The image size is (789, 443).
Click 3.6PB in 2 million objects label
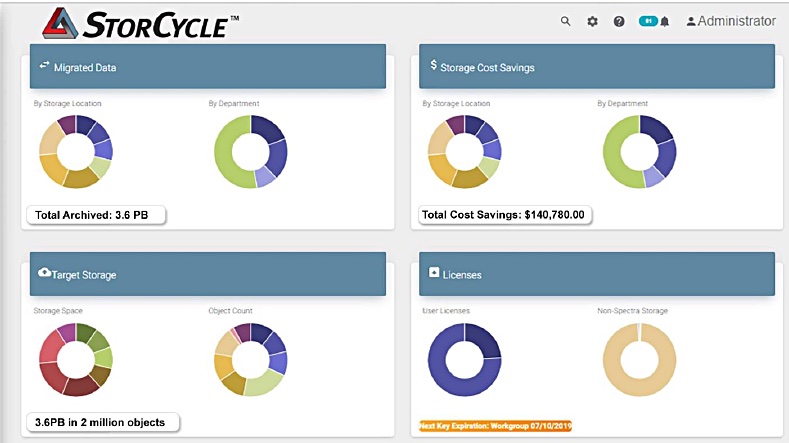[x=103, y=422]
